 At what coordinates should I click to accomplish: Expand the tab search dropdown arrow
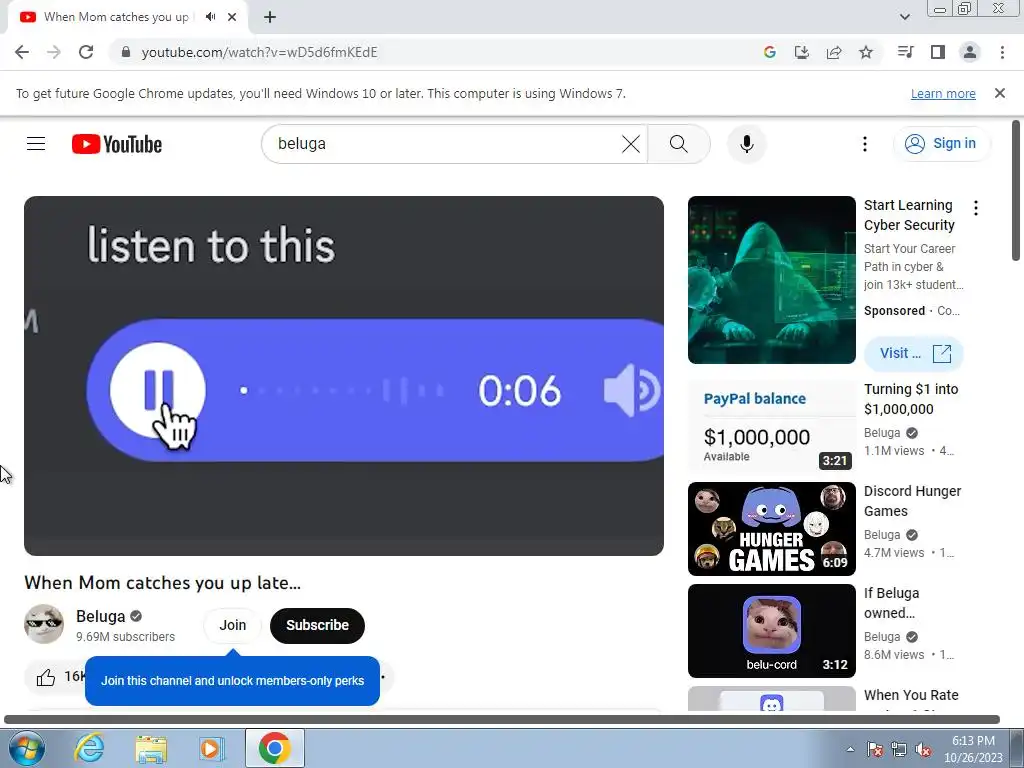tap(904, 17)
